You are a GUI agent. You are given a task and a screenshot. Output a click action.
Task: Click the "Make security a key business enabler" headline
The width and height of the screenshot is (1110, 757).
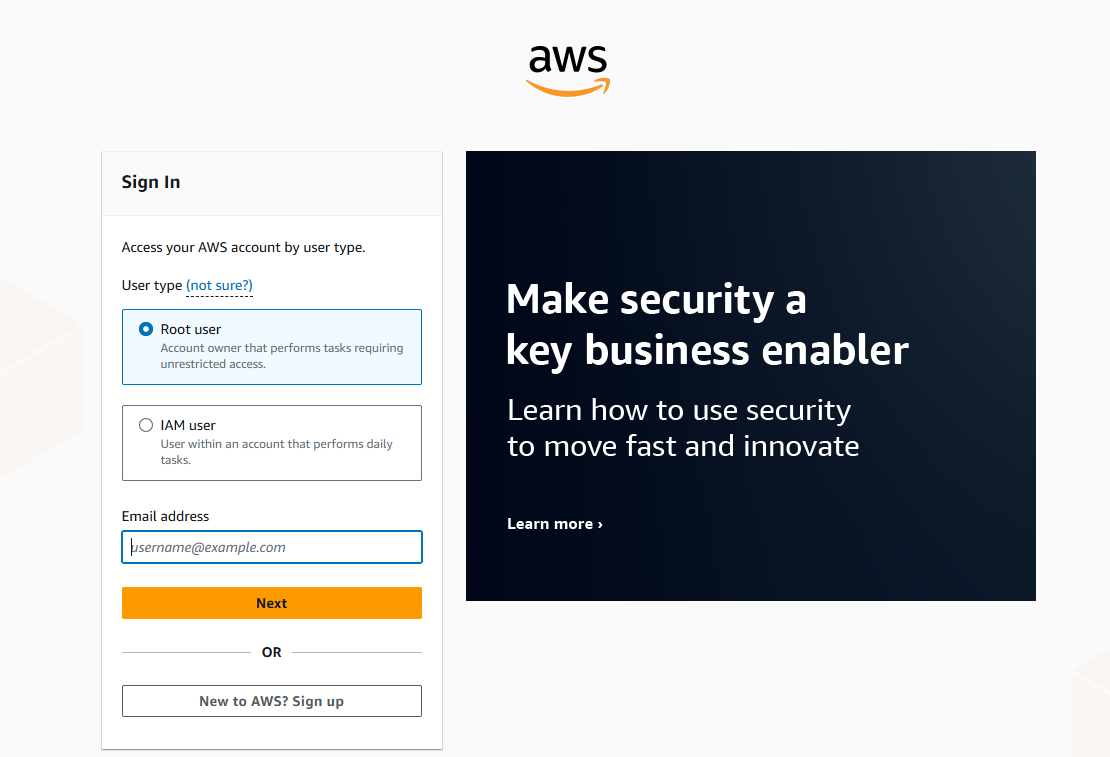coord(706,325)
